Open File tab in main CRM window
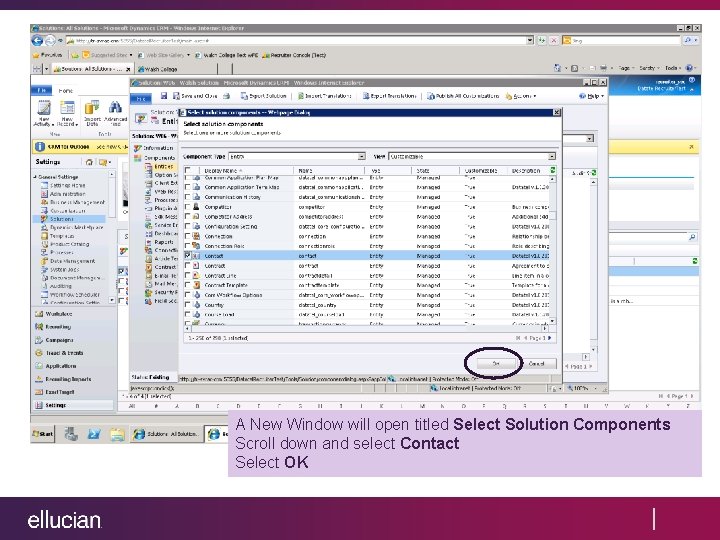 (x=42, y=90)
